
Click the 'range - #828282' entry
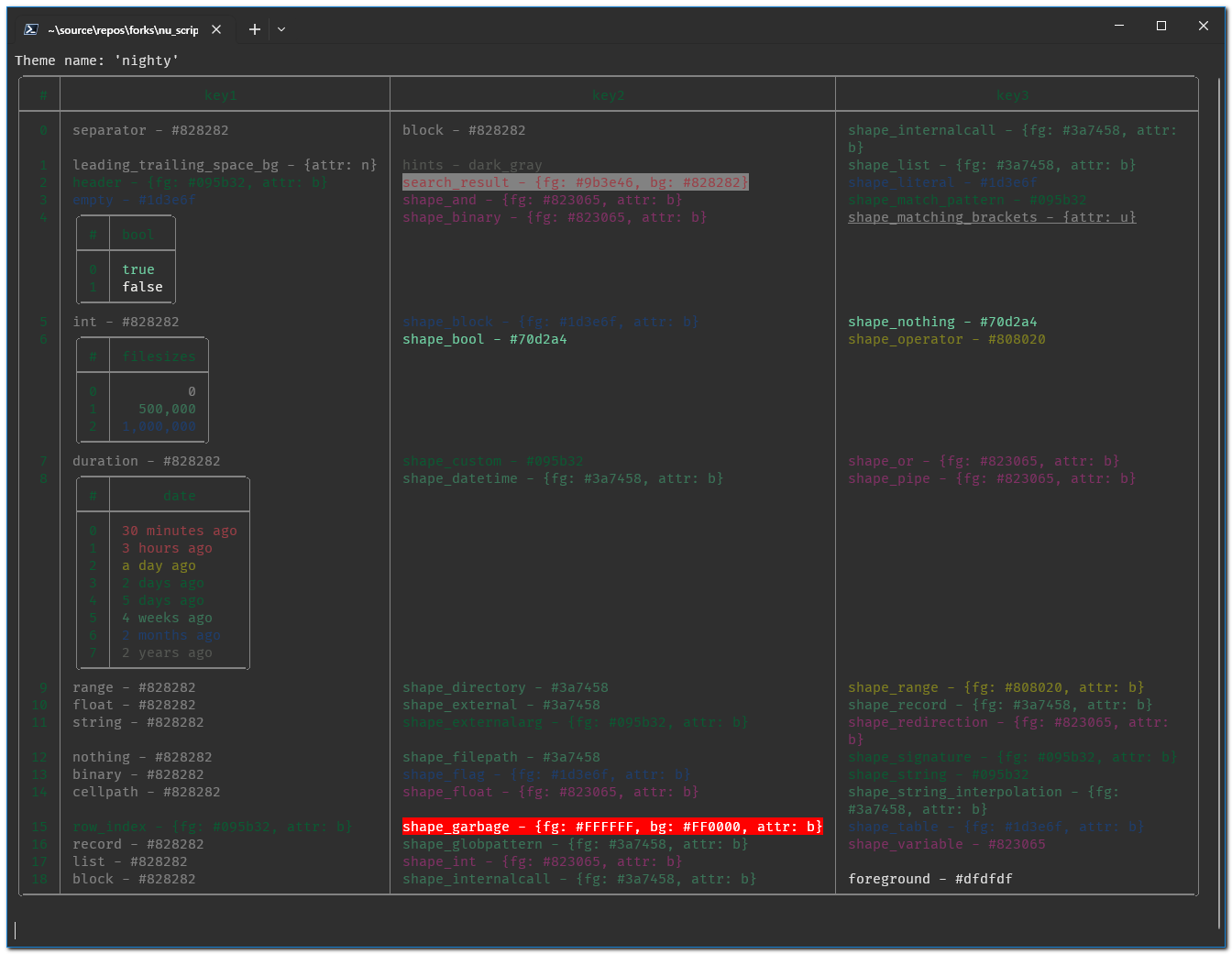pos(134,687)
